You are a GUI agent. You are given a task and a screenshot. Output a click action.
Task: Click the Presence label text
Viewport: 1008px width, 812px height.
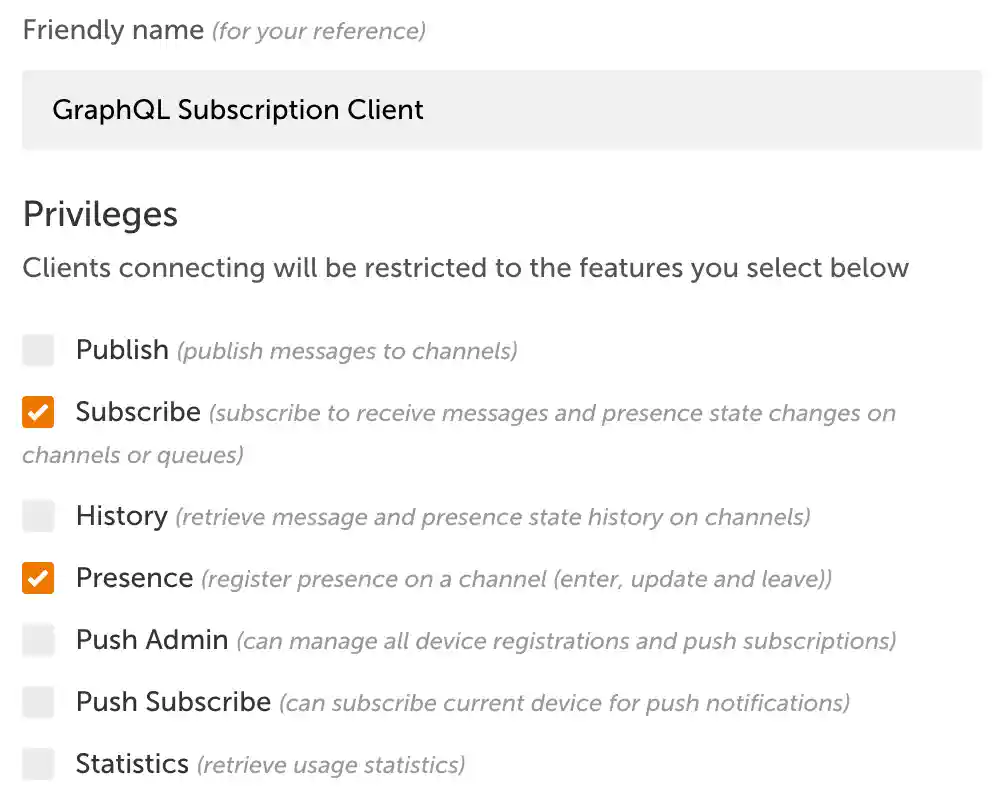(x=134, y=578)
